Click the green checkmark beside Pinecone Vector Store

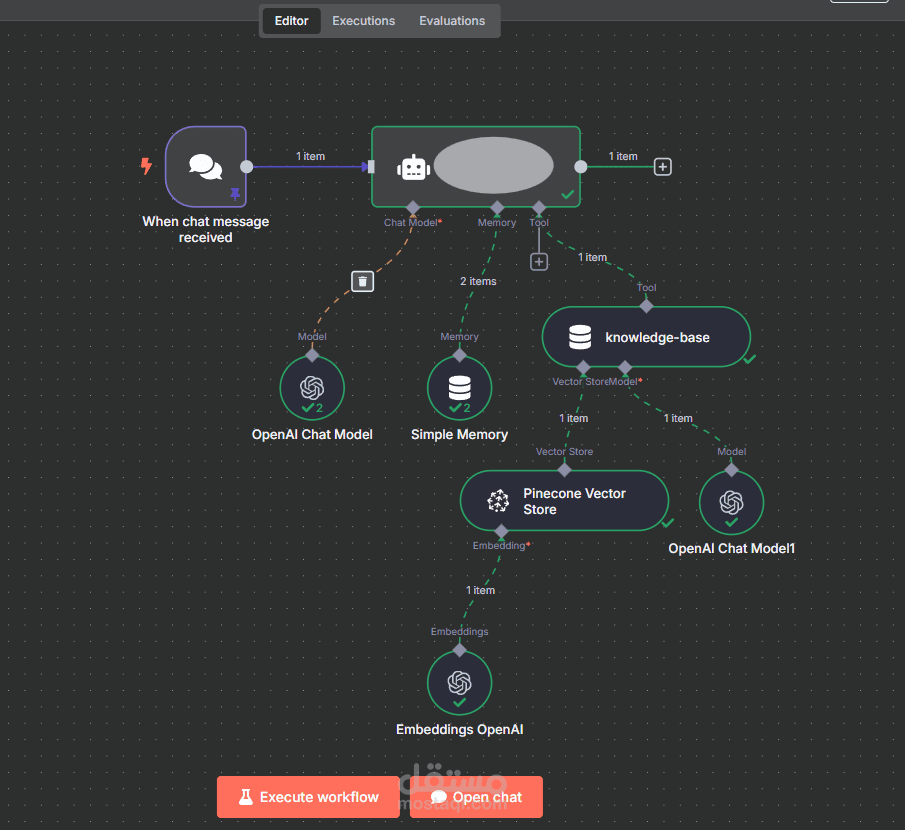point(668,523)
